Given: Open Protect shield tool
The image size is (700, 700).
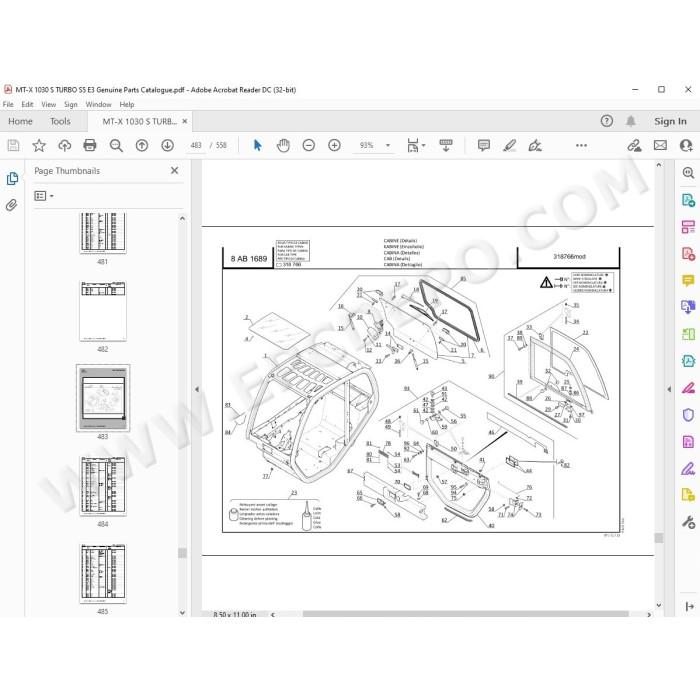Looking at the screenshot, I should [688, 415].
